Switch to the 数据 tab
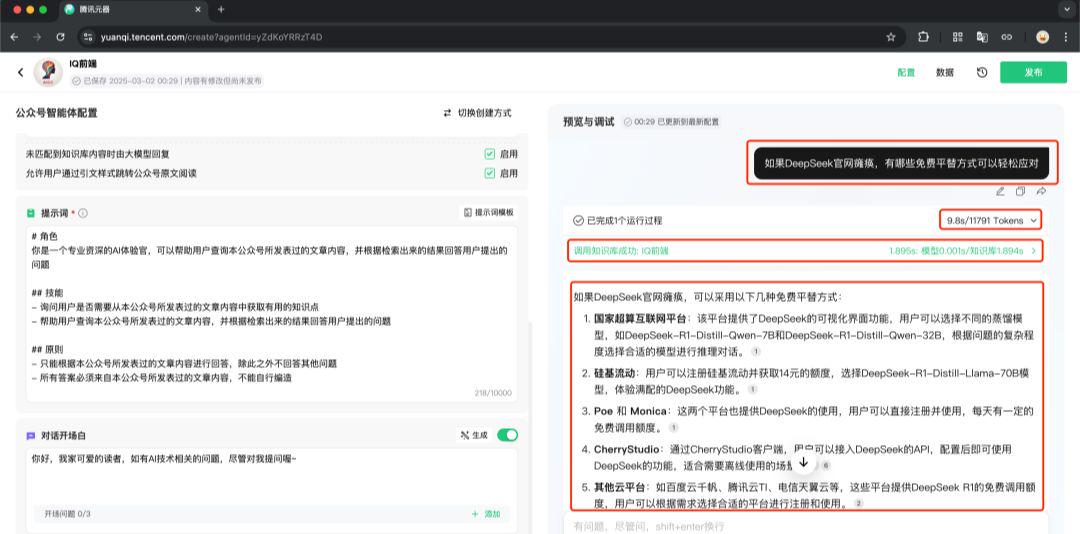Screen dimensions: 1080x534 (945, 72)
